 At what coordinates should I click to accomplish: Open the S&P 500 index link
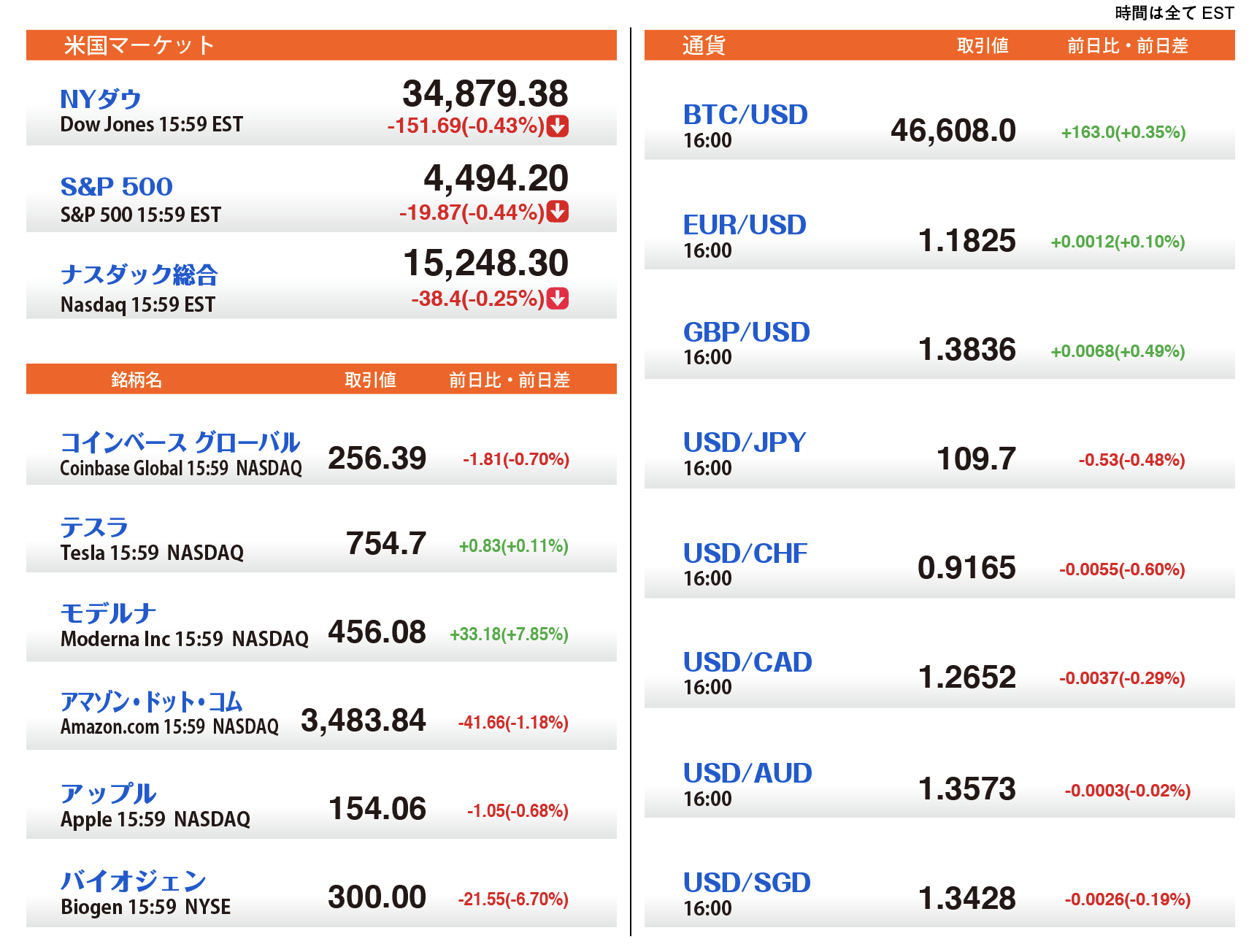point(117,187)
